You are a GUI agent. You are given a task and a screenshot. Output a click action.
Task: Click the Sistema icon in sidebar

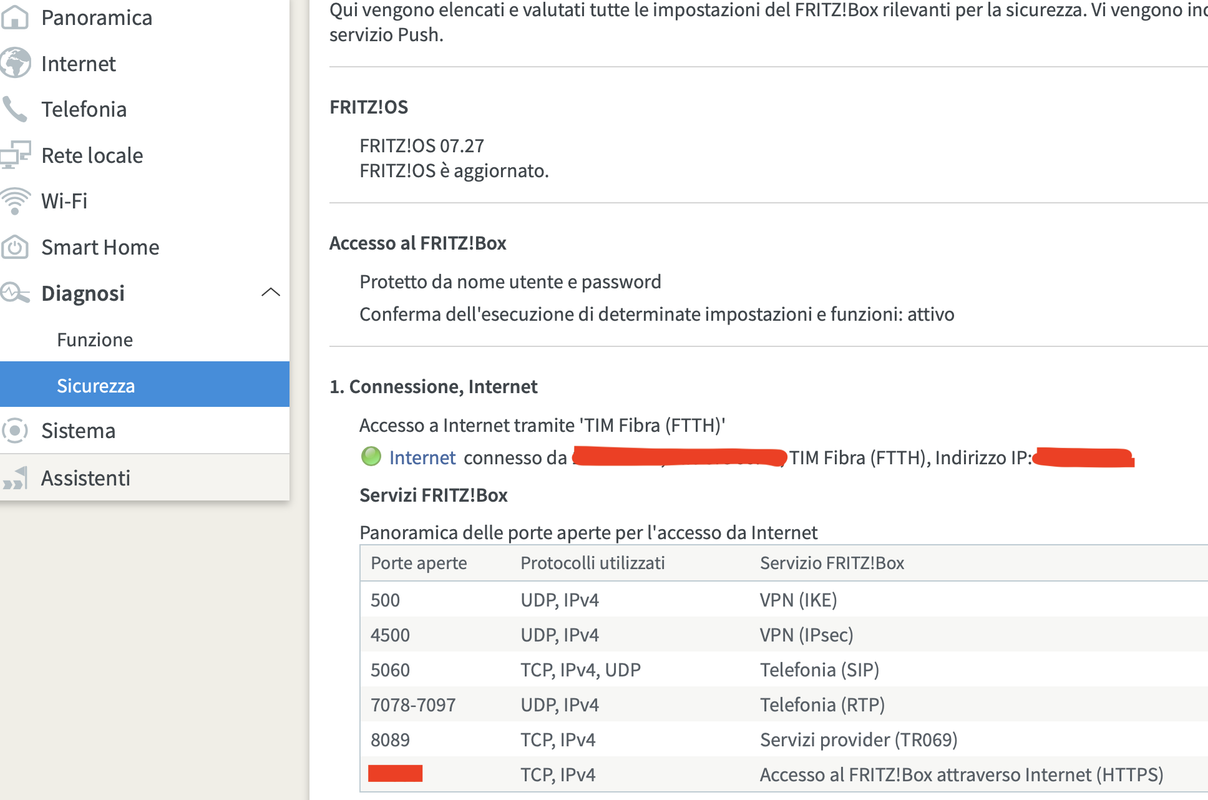coord(15,431)
